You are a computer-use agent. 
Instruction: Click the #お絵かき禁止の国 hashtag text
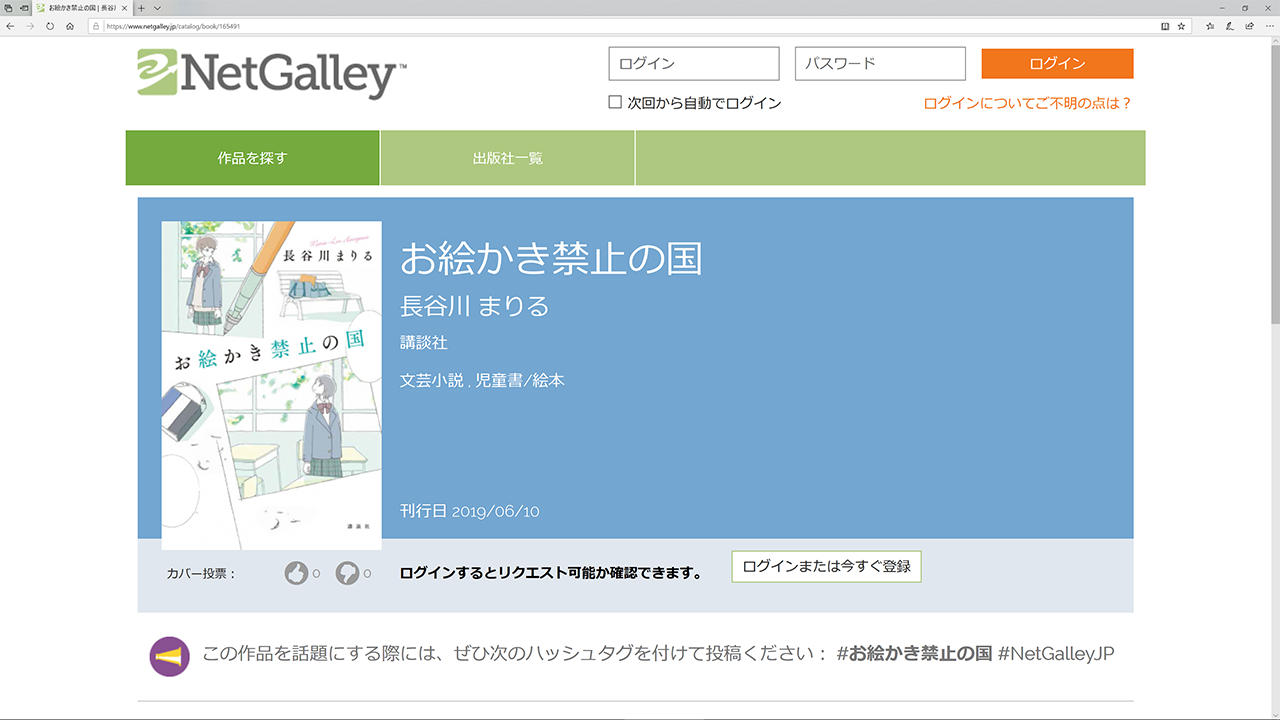pos(914,654)
